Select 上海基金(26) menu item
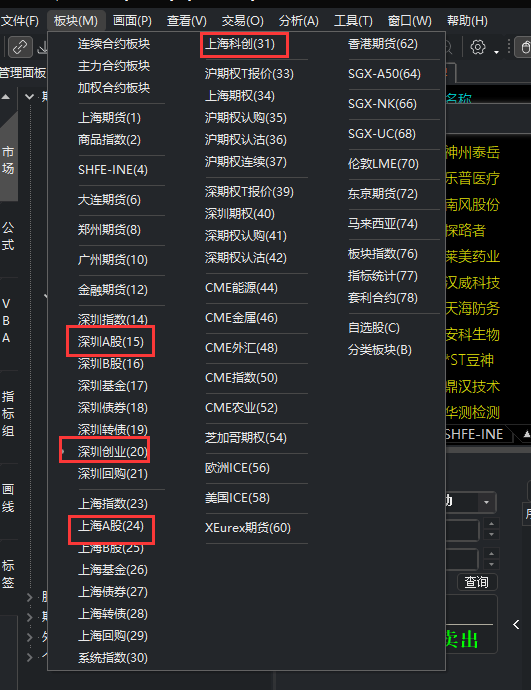This screenshot has height=690, width=531. [113, 569]
